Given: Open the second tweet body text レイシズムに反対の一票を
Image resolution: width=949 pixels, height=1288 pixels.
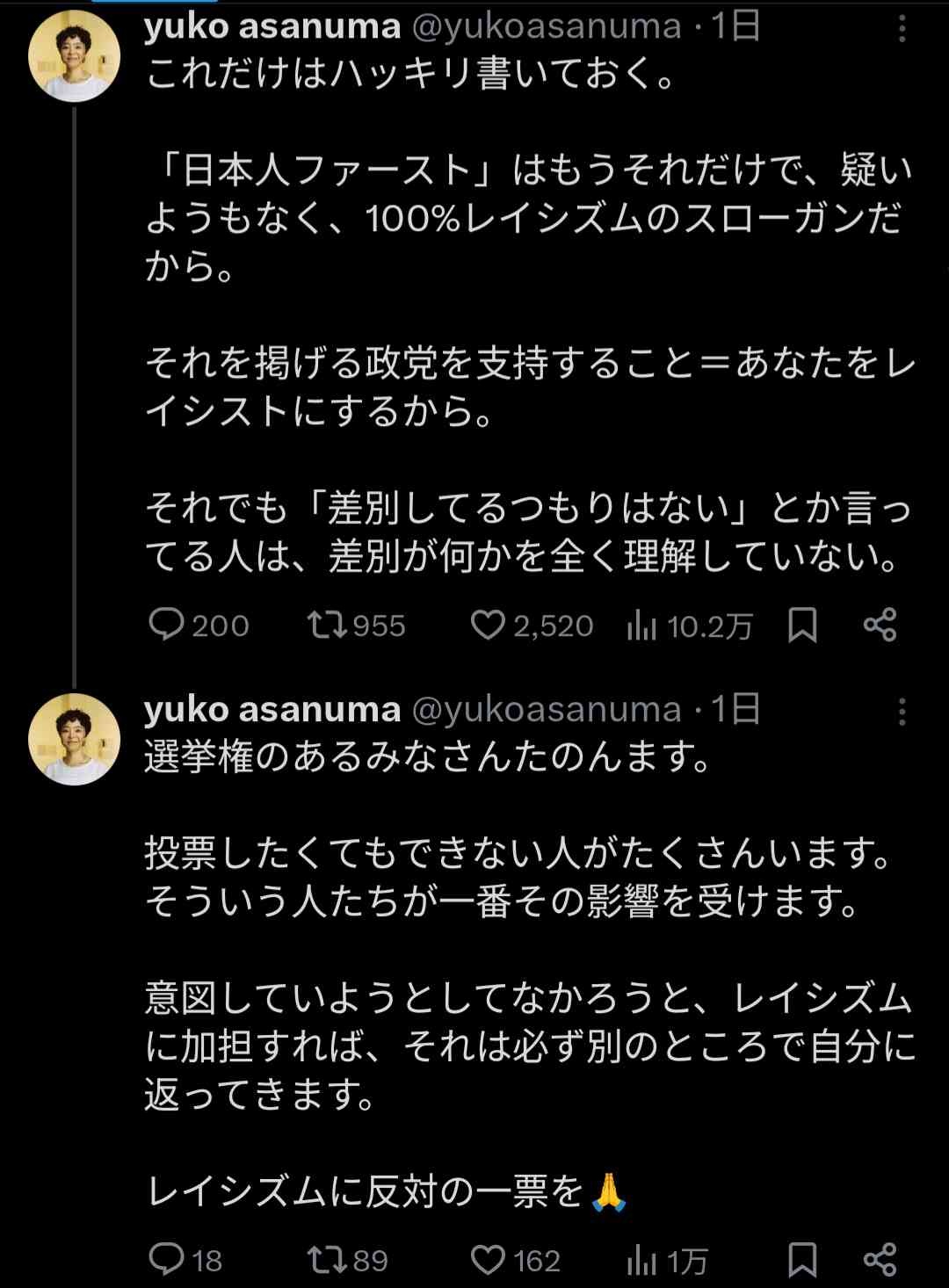Looking at the screenshot, I should pyautogui.click(x=366, y=1190).
